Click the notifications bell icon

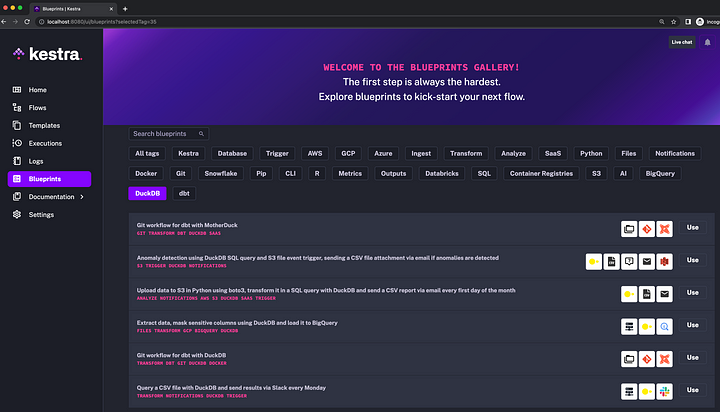(x=709, y=42)
